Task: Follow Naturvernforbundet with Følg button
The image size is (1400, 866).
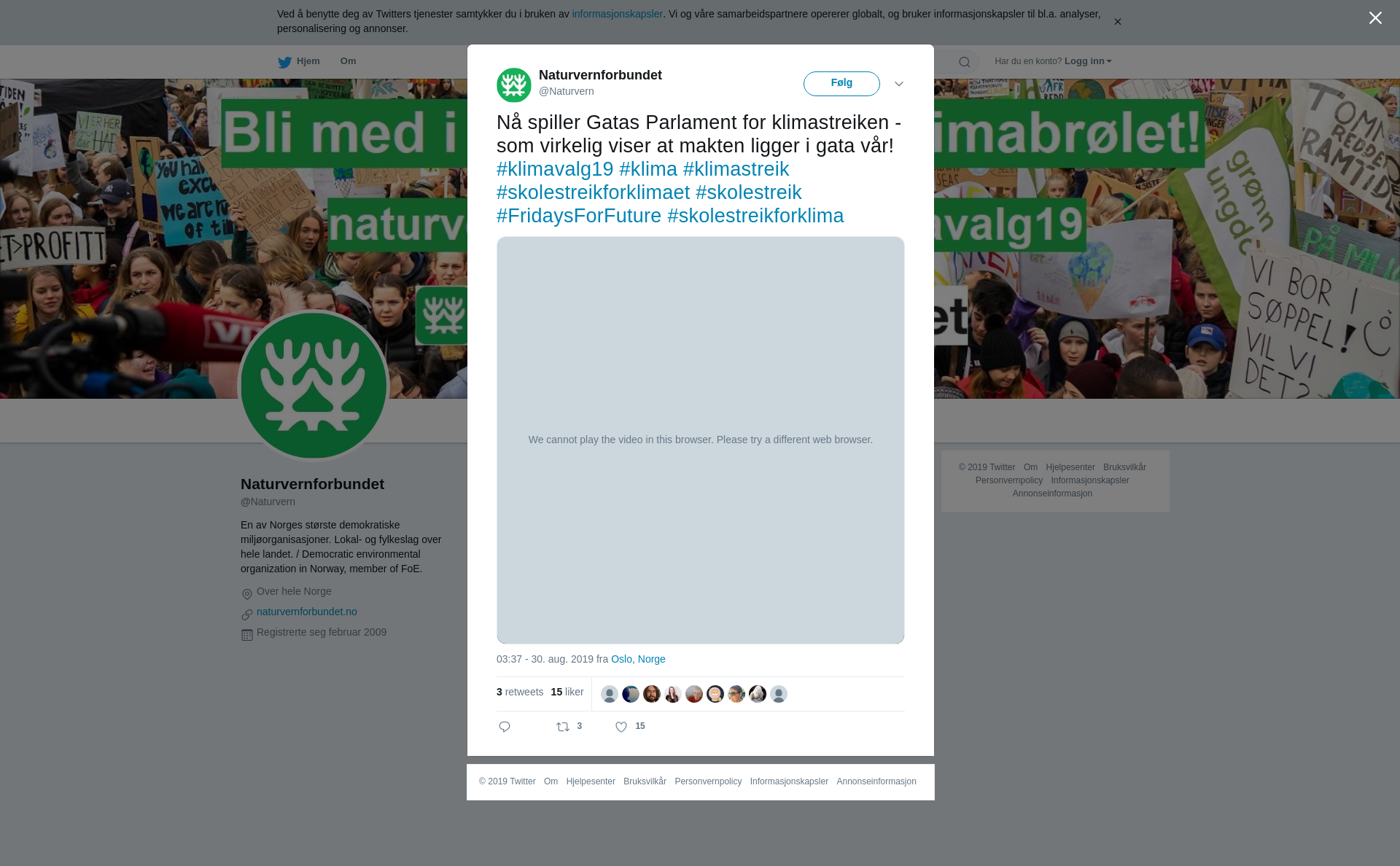Action: (841, 84)
